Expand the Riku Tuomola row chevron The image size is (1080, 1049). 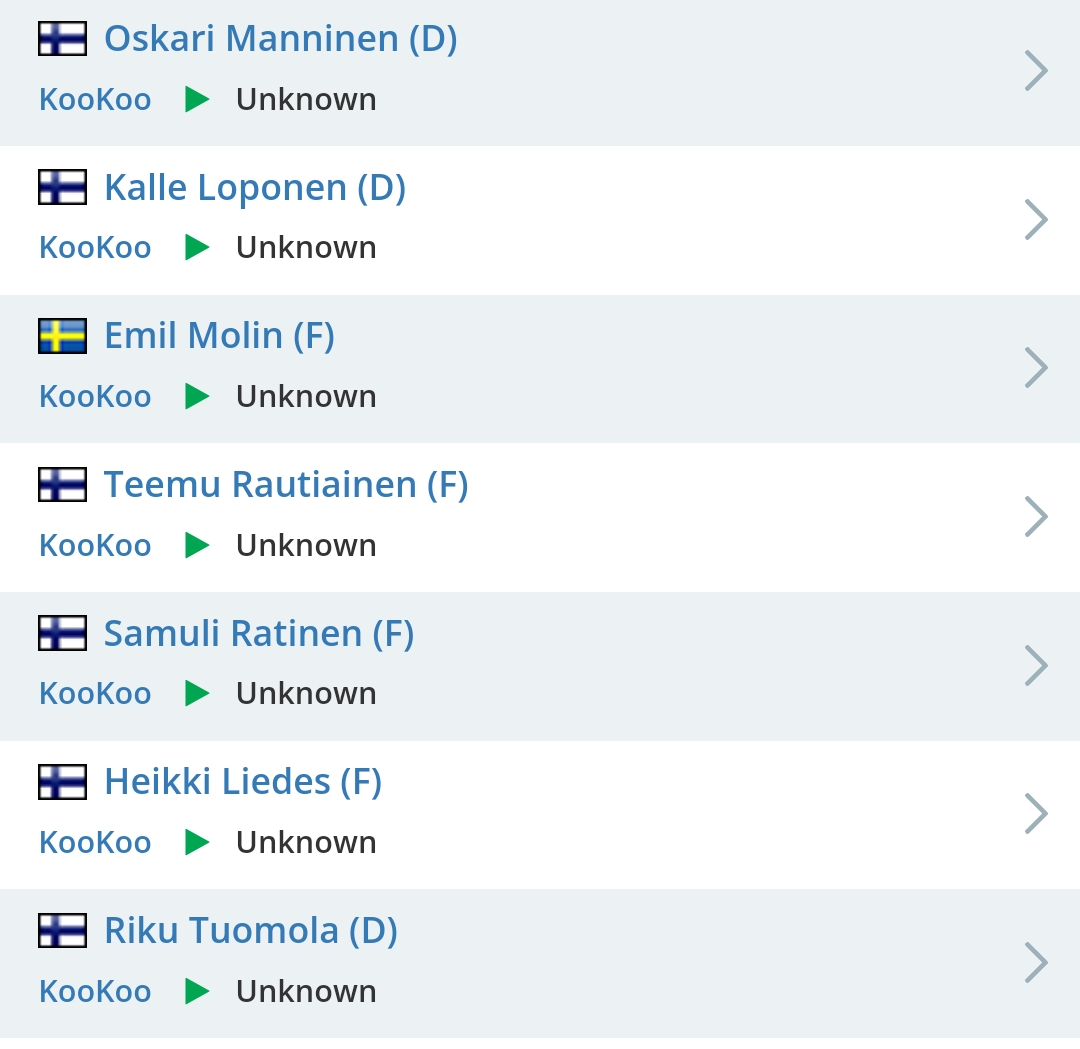coord(1036,963)
